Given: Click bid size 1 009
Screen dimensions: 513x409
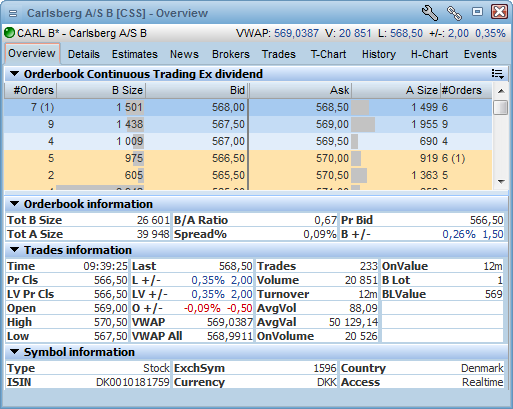Looking at the screenshot, I should (130, 141).
